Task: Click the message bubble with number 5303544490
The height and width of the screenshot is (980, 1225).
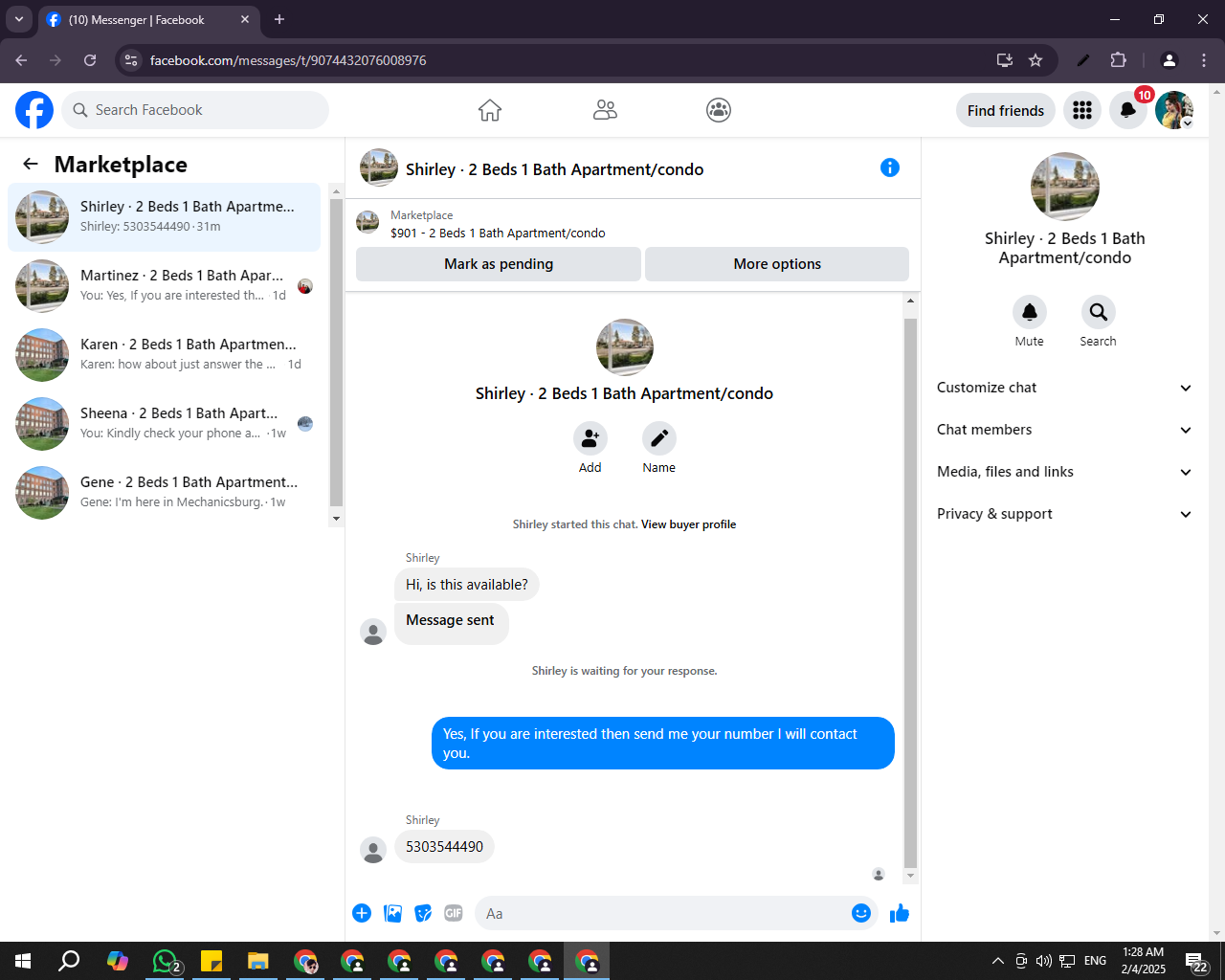Action: click(x=444, y=847)
